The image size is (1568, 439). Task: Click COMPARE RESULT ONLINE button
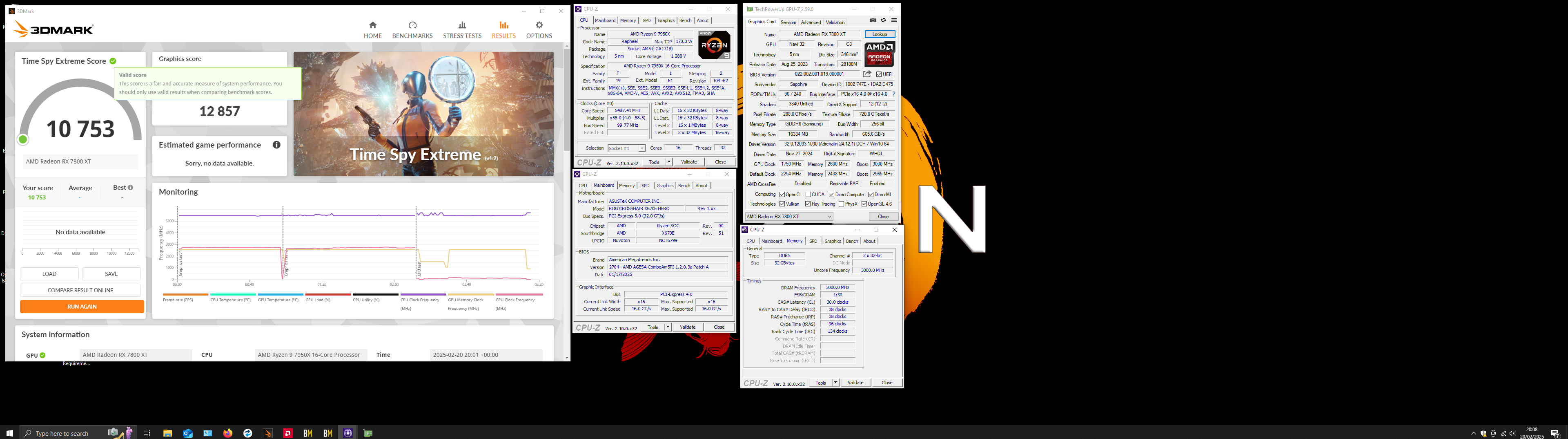80,290
